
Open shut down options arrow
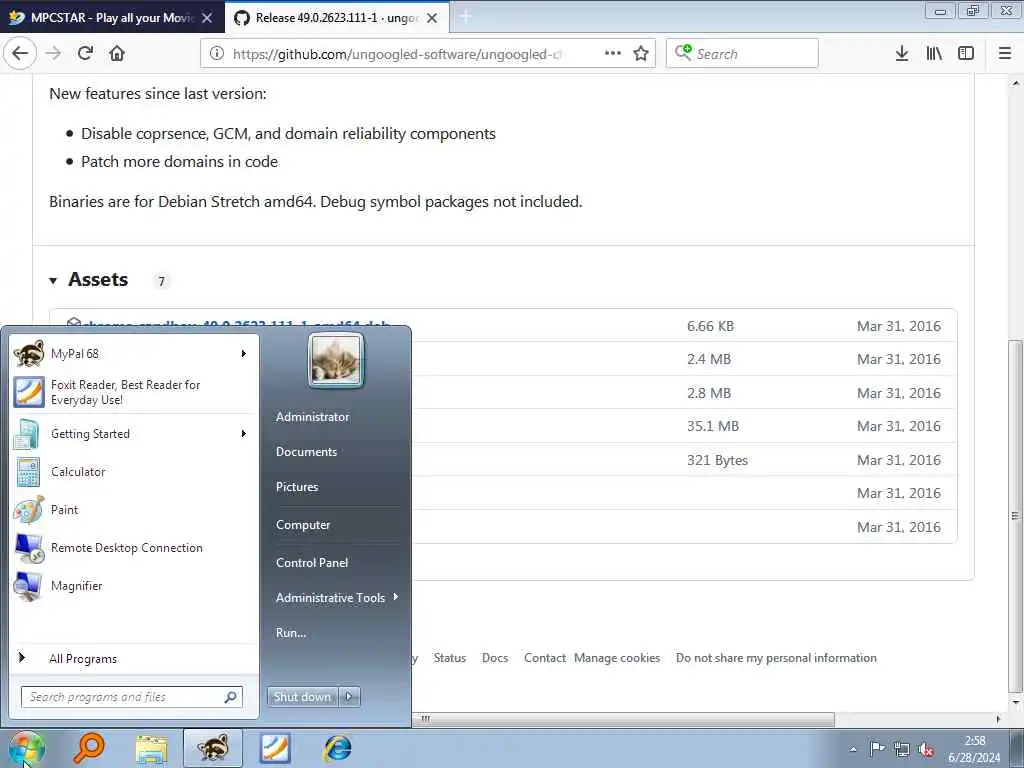[349, 697]
